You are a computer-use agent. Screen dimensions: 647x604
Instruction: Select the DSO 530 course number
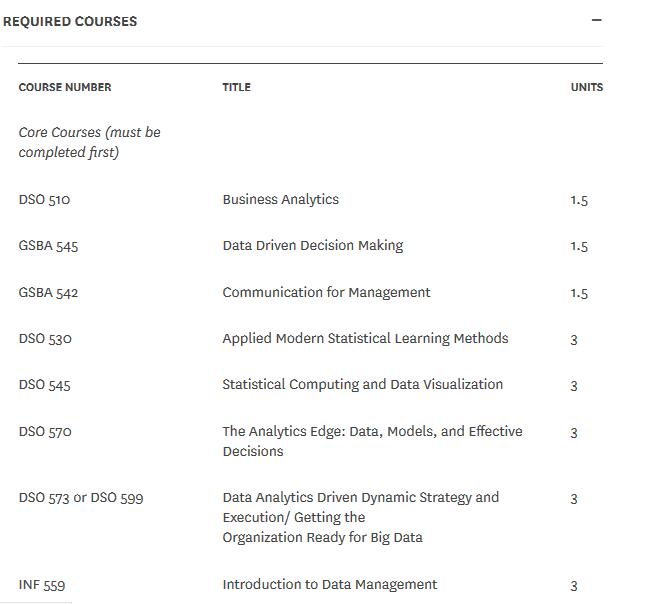pos(45,339)
